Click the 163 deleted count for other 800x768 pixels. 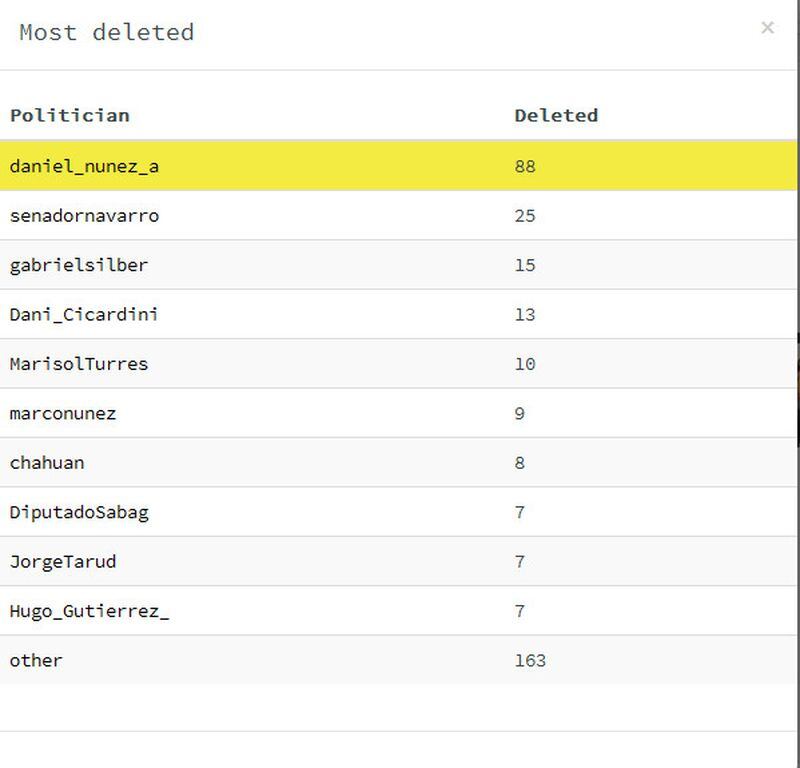point(530,660)
